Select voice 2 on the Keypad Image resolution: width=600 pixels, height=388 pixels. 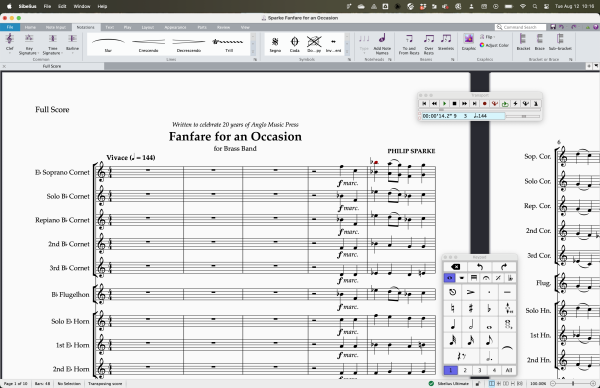[465, 370]
